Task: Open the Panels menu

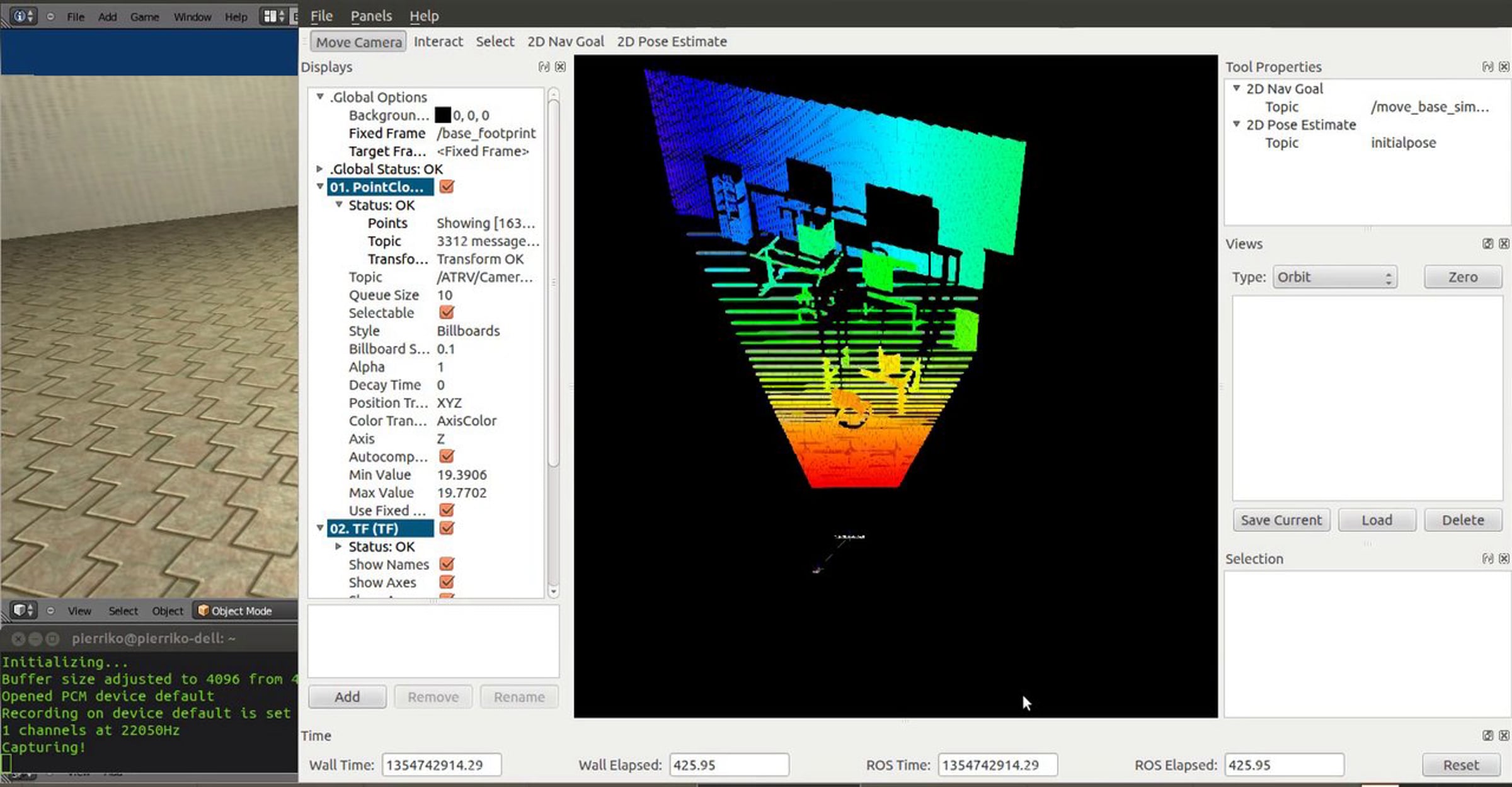Action: pyautogui.click(x=371, y=16)
